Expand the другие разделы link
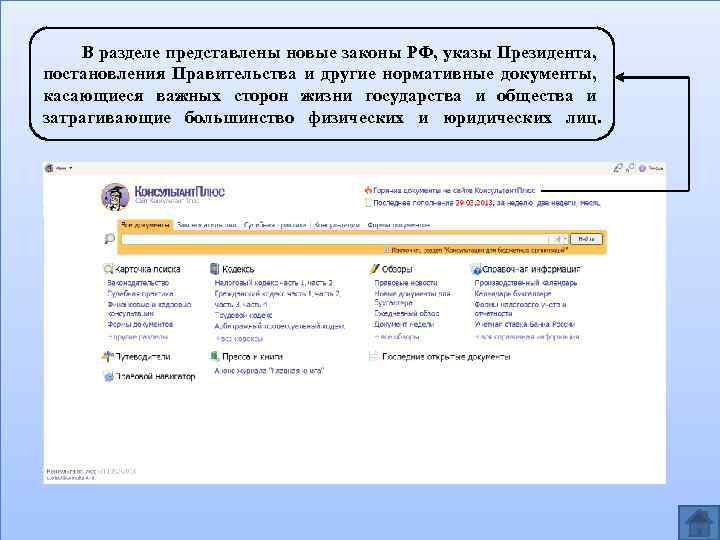This screenshot has height=540, width=720. (x=138, y=338)
